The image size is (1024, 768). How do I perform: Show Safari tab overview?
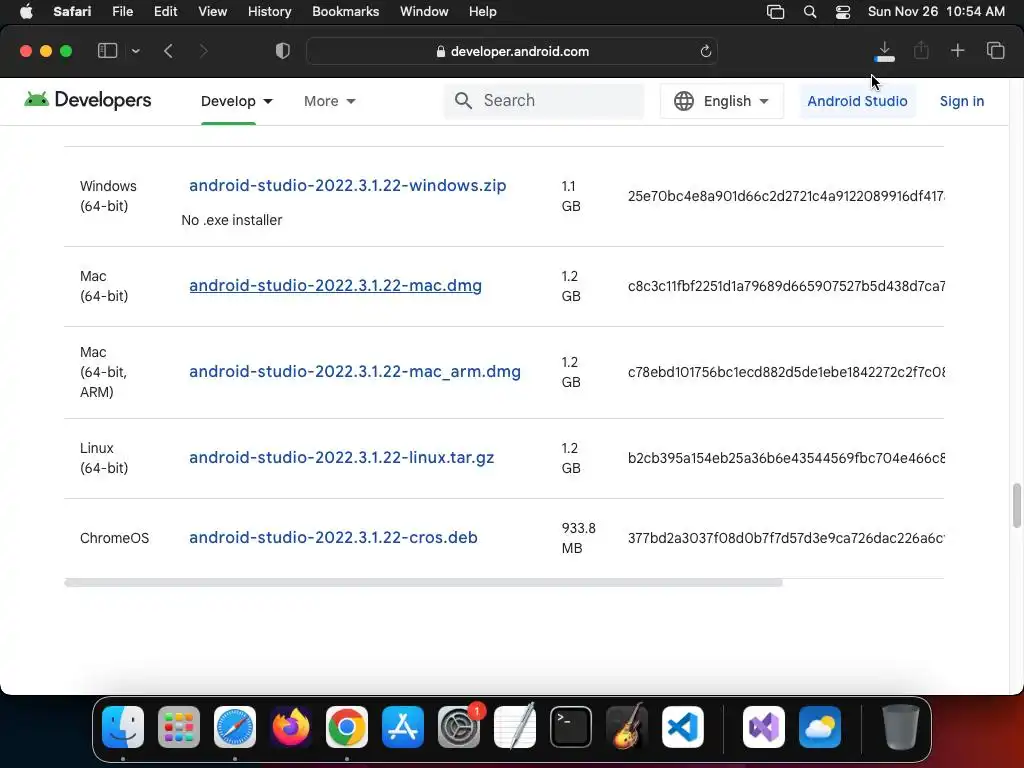pos(995,50)
